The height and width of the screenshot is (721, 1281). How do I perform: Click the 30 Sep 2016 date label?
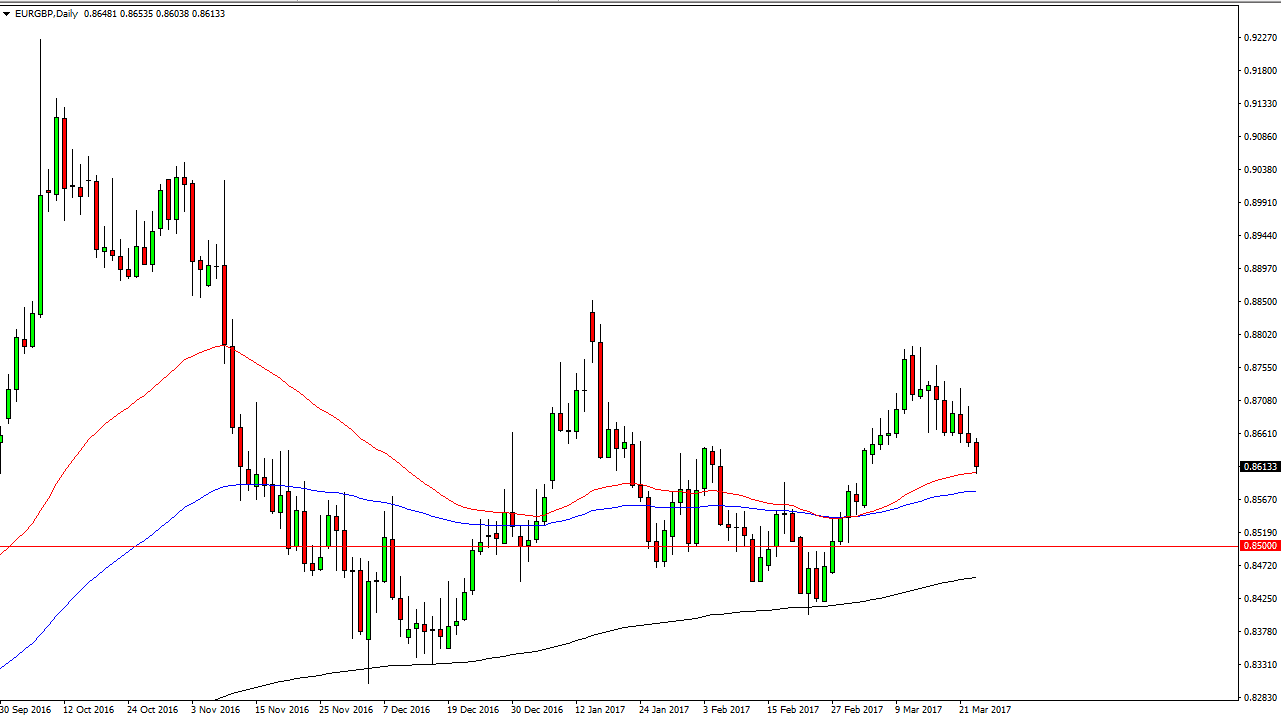[x=28, y=710]
